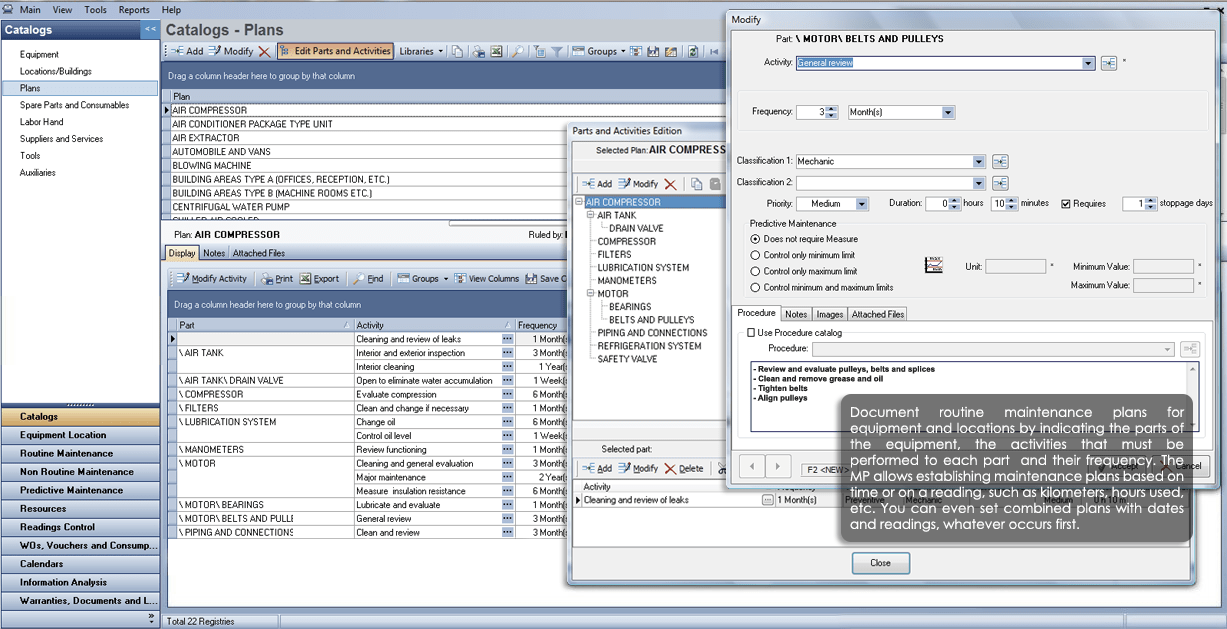Increase minutes with the stepper arrow
Screen dimensions: 1227x629
click(x=1010, y=199)
